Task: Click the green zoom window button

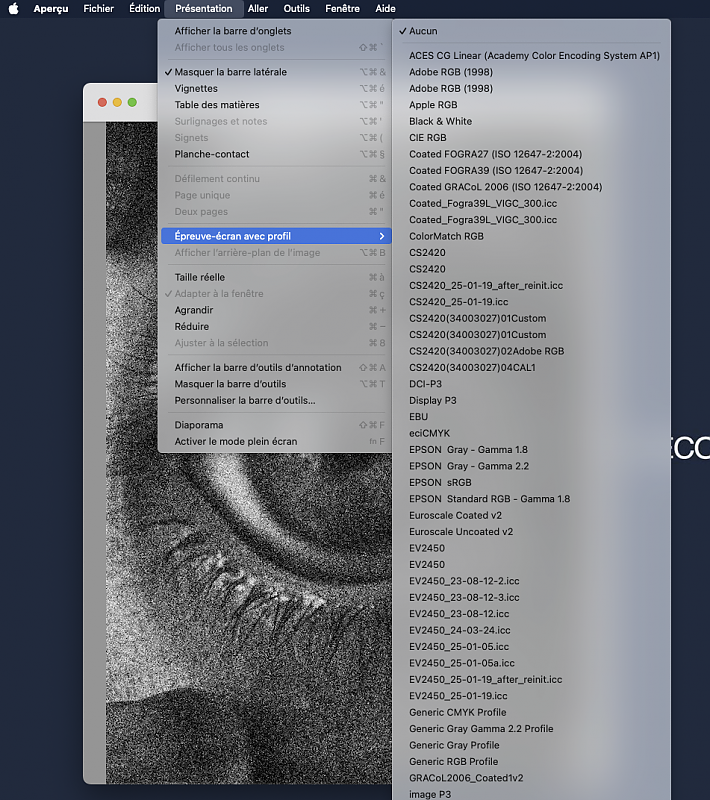Action: [133, 102]
